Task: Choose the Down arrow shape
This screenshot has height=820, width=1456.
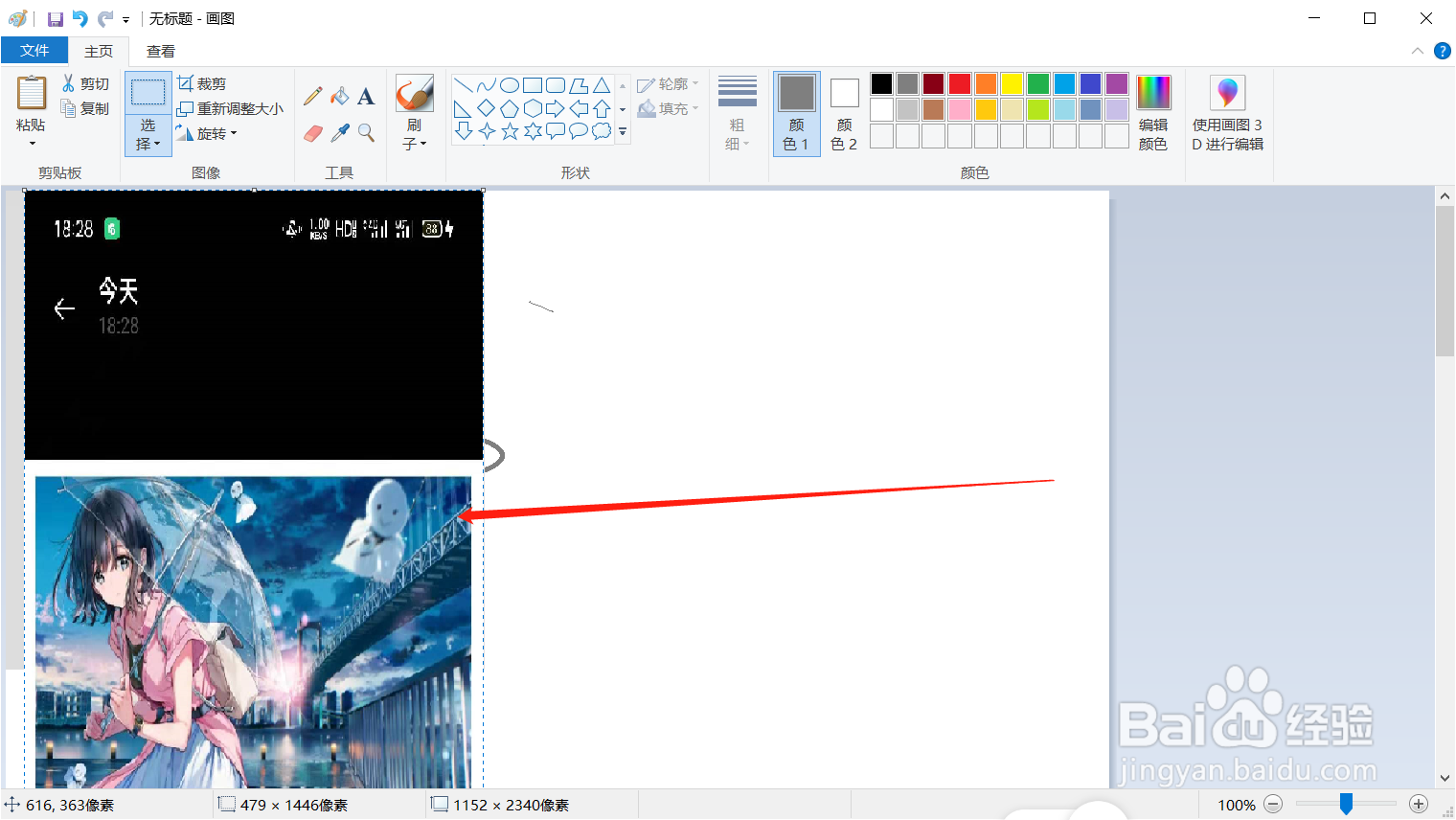Action: (x=463, y=131)
